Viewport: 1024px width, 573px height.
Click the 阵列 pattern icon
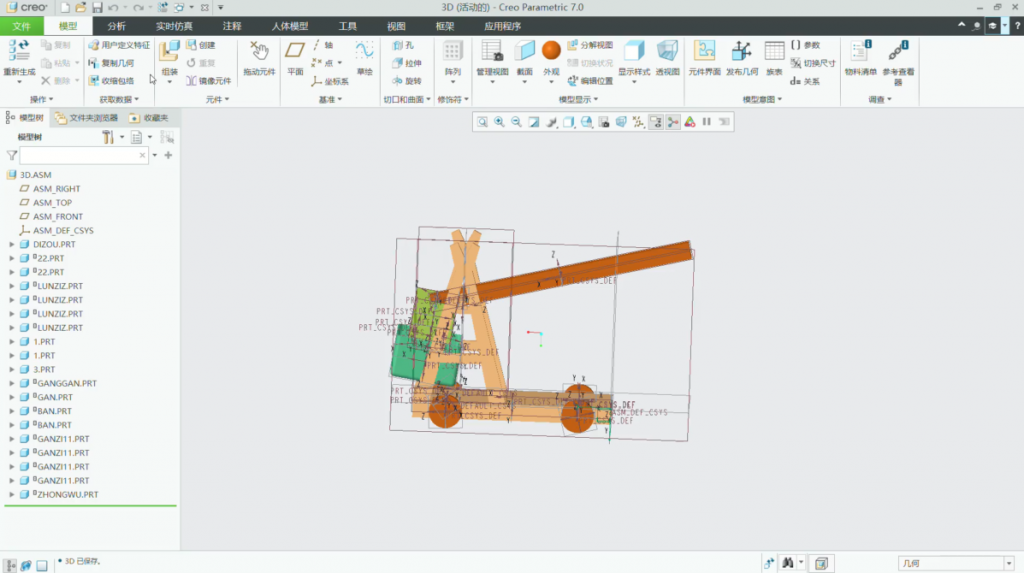point(453,51)
